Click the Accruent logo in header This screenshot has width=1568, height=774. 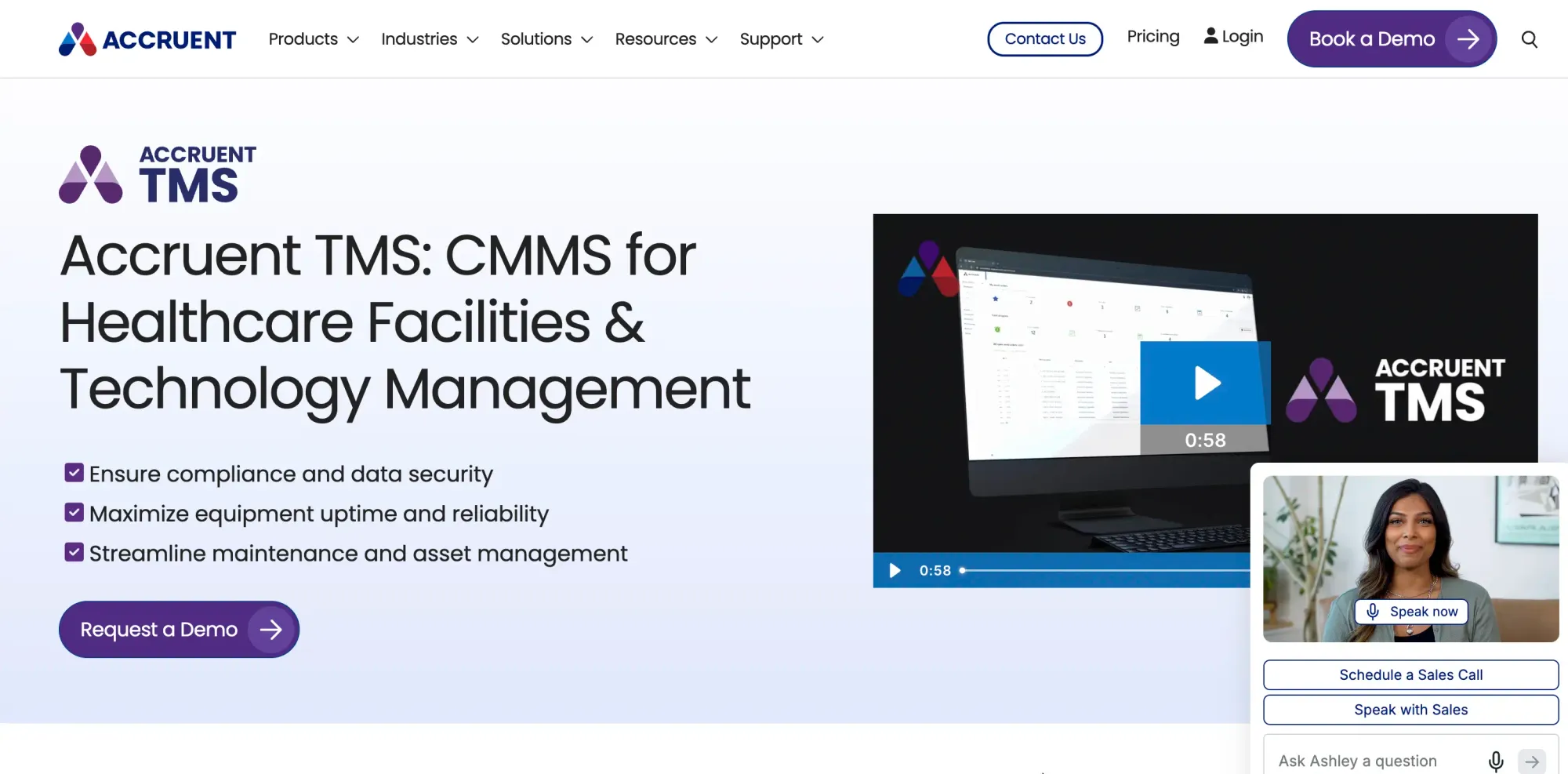[147, 39]
